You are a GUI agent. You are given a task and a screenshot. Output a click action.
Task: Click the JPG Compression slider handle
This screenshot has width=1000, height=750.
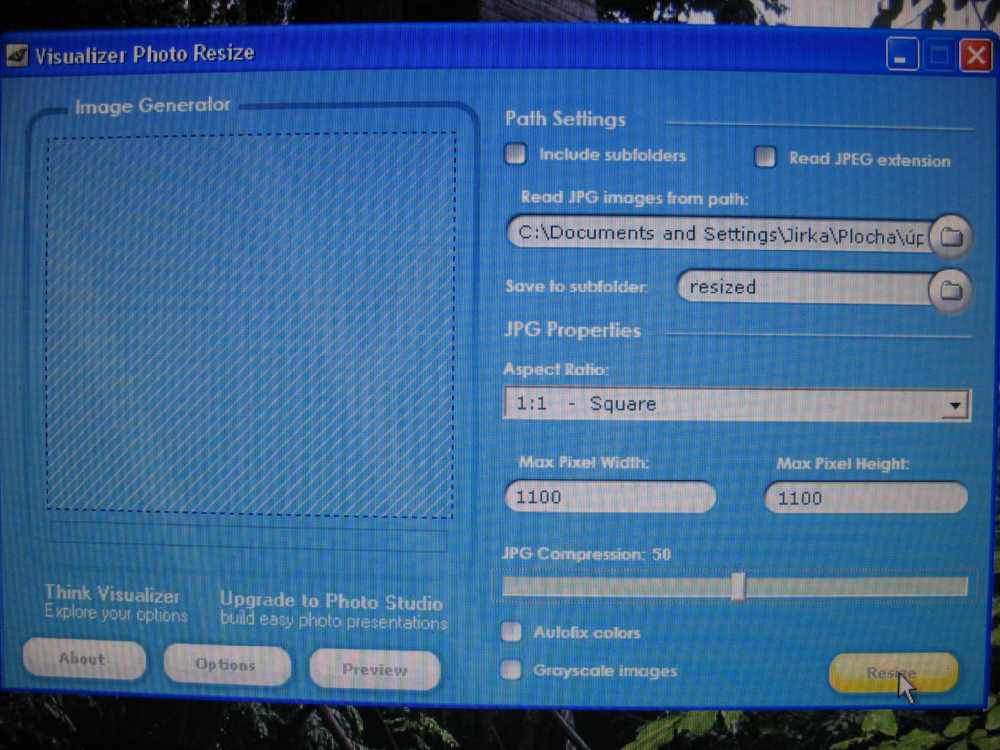738,586
